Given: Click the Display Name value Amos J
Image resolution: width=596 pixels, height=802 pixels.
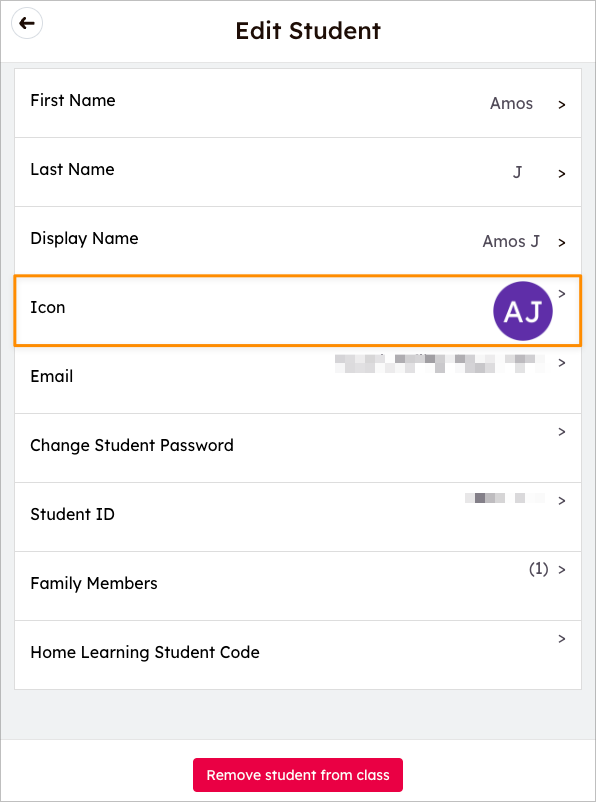Looking at the screenshot, I should 510,241.
